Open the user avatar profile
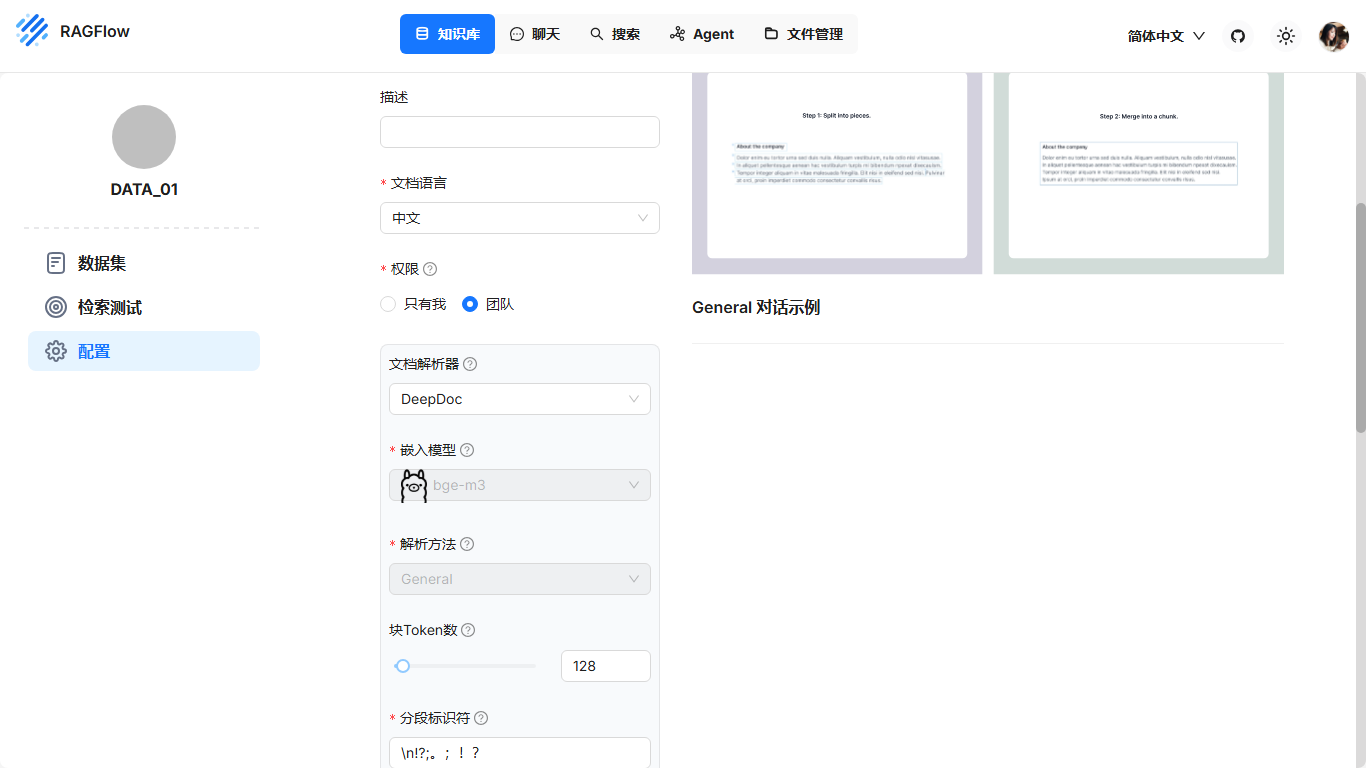The height and width of the screenshot is (768, 1366). point(1334,36)
